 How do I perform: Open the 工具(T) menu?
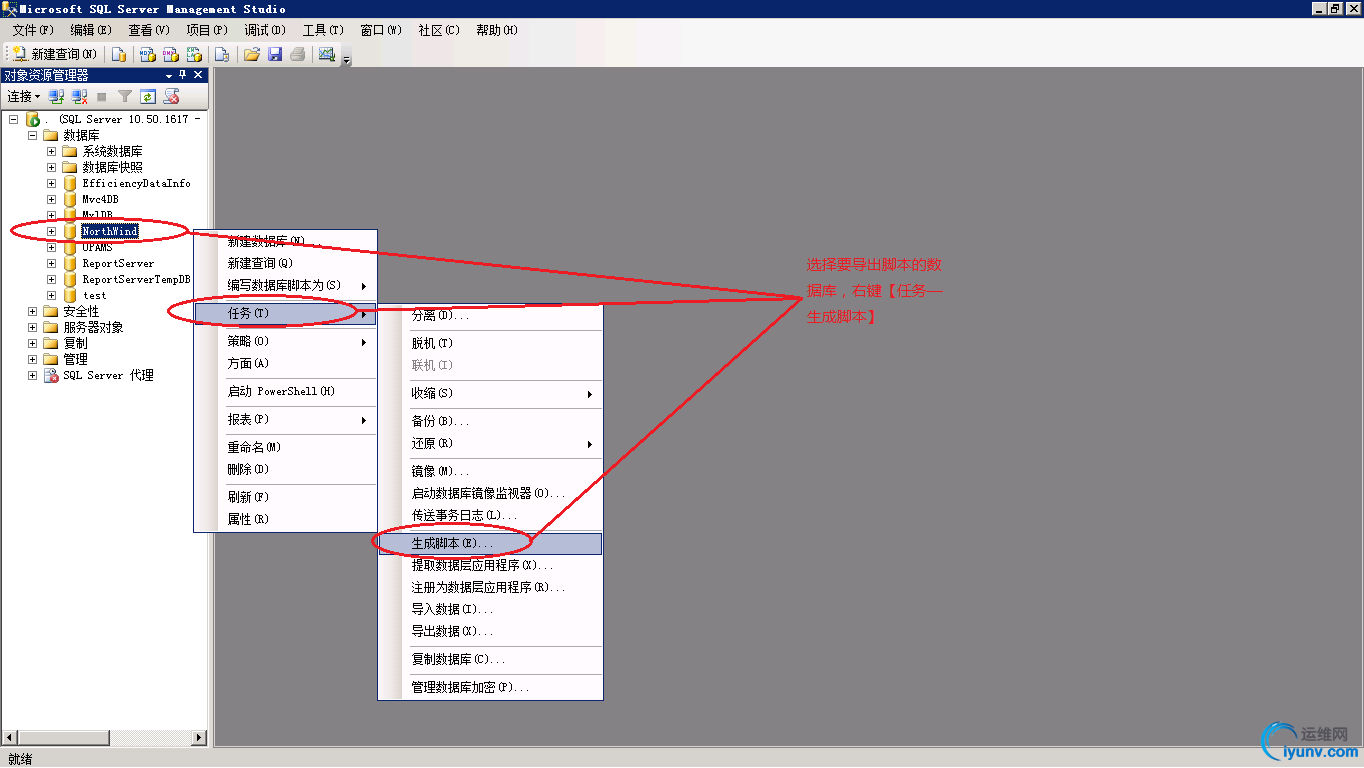323,30
